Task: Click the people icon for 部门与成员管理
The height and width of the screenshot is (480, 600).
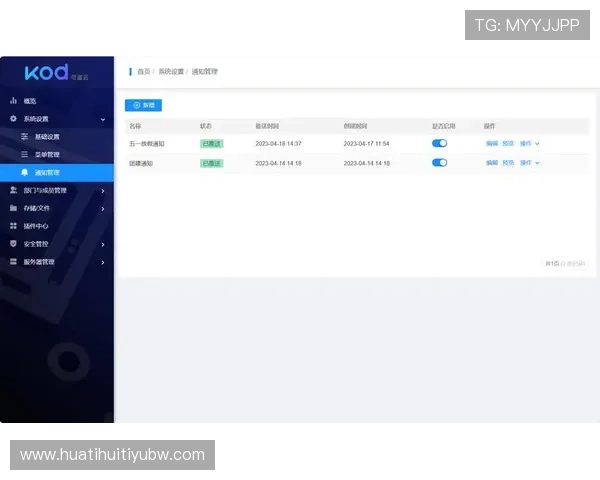Action: tap(13, 190)
